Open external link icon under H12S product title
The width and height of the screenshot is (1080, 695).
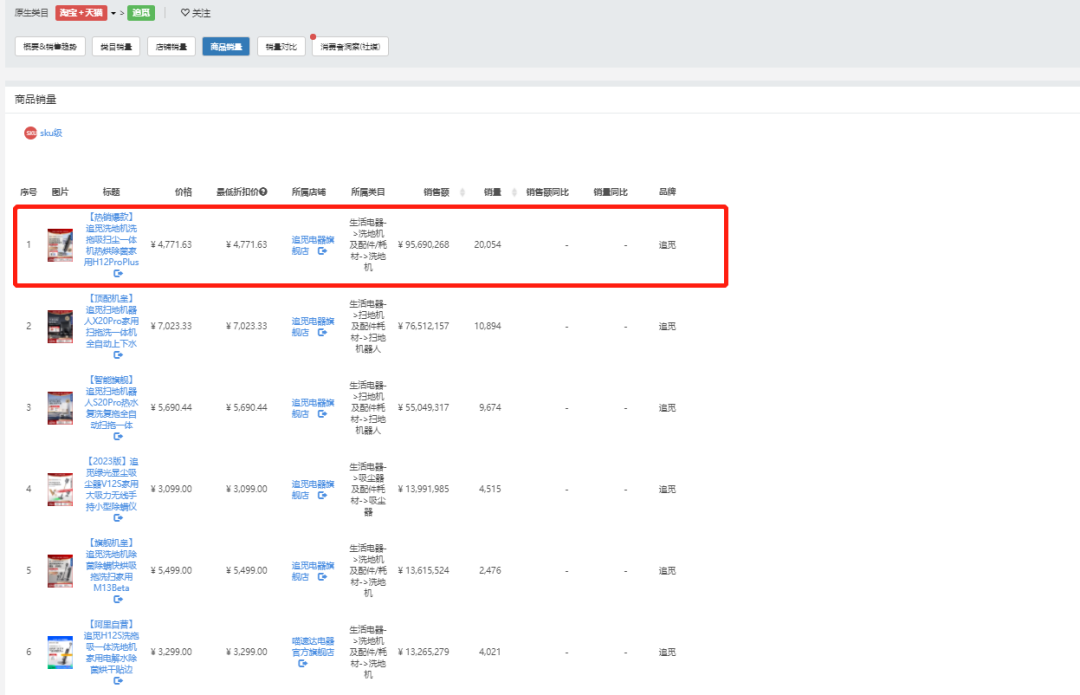(118, 681)
